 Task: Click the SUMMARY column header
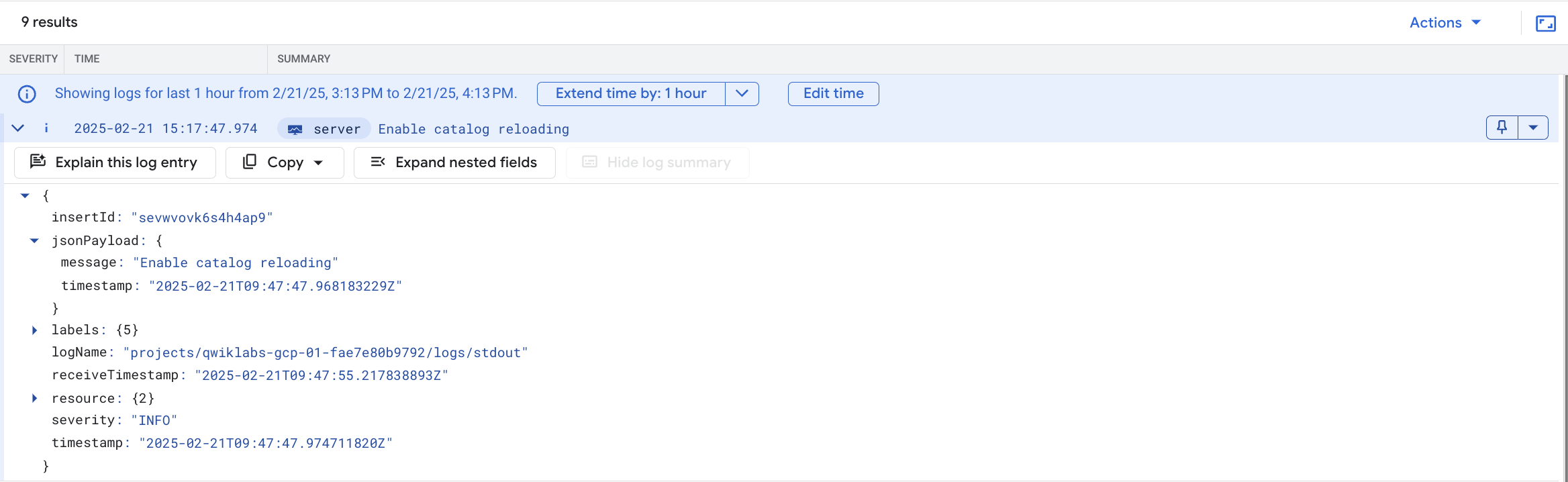(x=303, y=59)
